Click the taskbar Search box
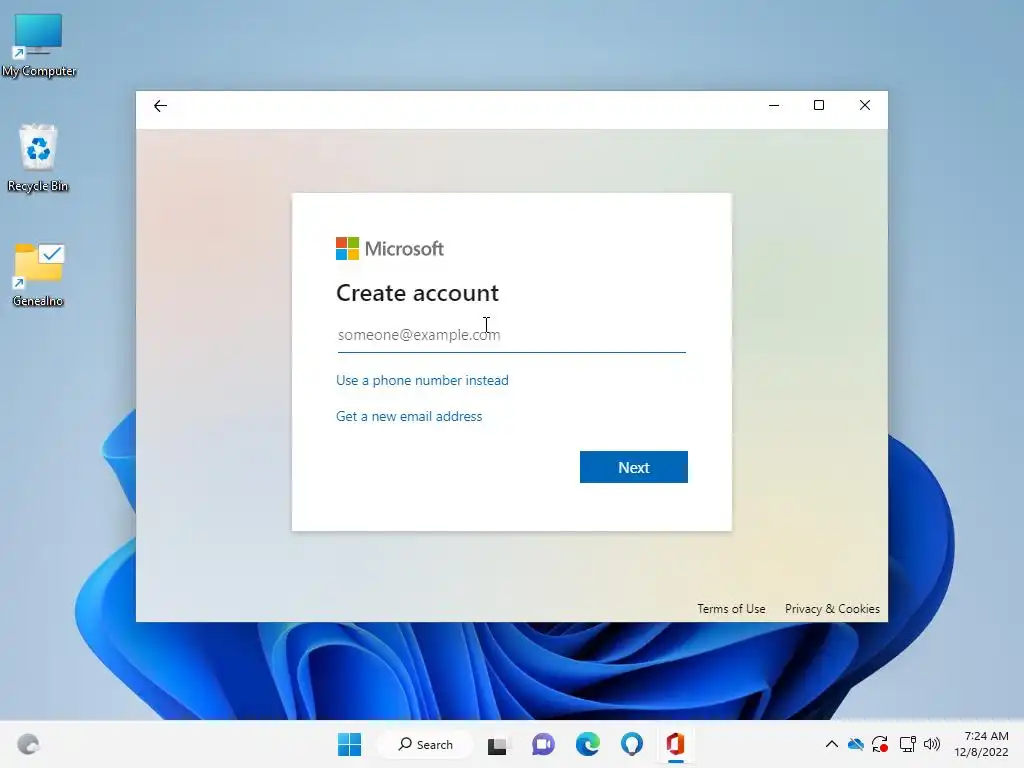The width and height of the screenshot is (1024, 768). (426, 744)
